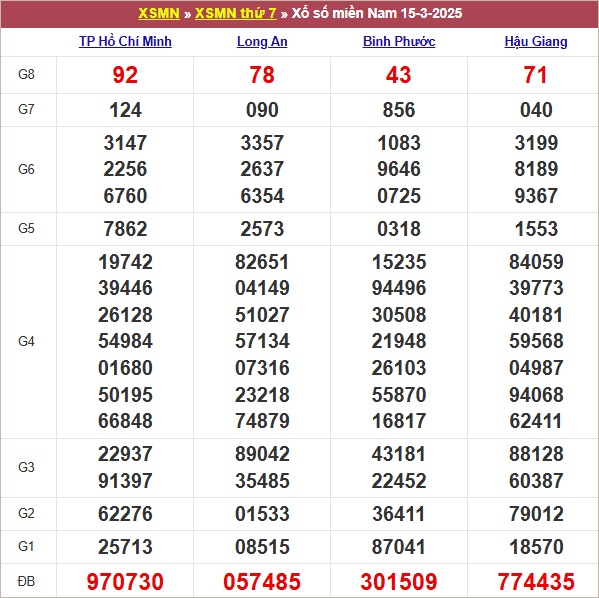The height and width of the screenshot is (598, 599).
Task: Open the Hậu Giang results link
Action: click(x=536, y=41)
